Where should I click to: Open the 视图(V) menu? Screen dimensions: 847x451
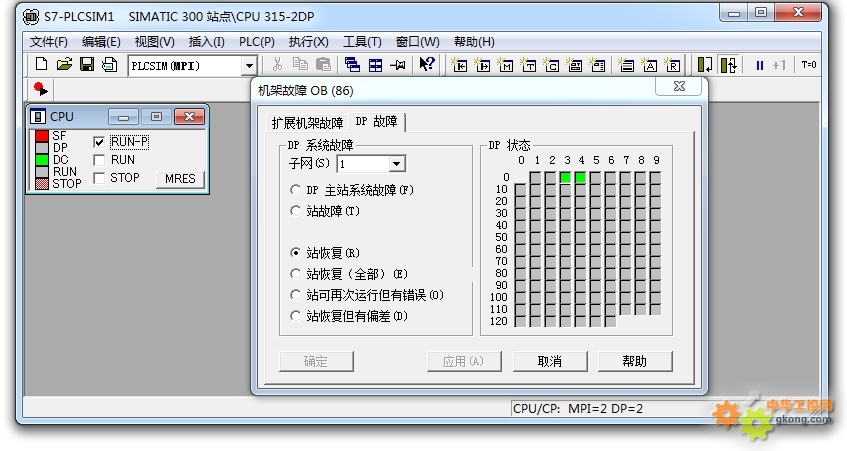click(154, 42)
